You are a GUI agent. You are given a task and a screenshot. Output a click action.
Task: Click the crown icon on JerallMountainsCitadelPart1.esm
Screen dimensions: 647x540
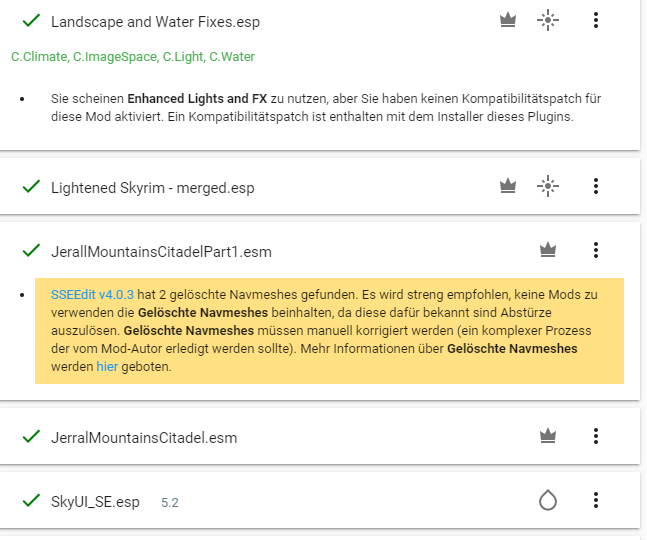pos(547,250)
